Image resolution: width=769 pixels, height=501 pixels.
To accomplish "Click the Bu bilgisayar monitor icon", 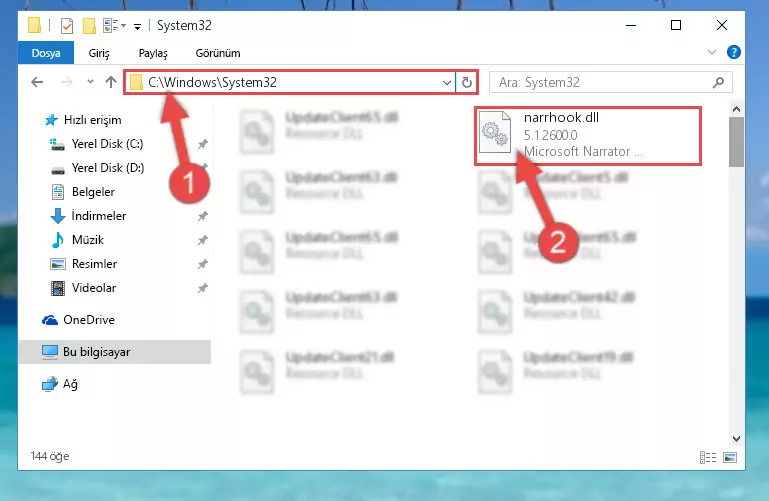I will 50,352.
